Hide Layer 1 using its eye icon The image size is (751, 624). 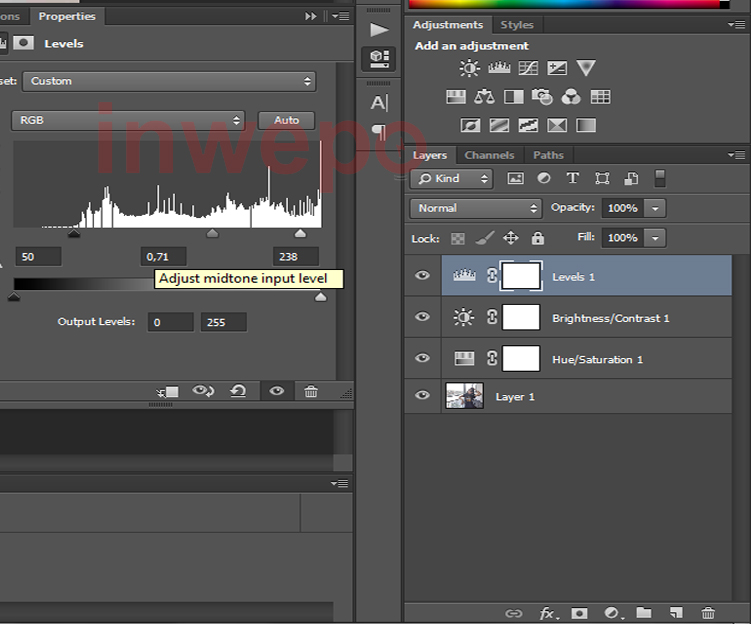click(x=423, y=397)
